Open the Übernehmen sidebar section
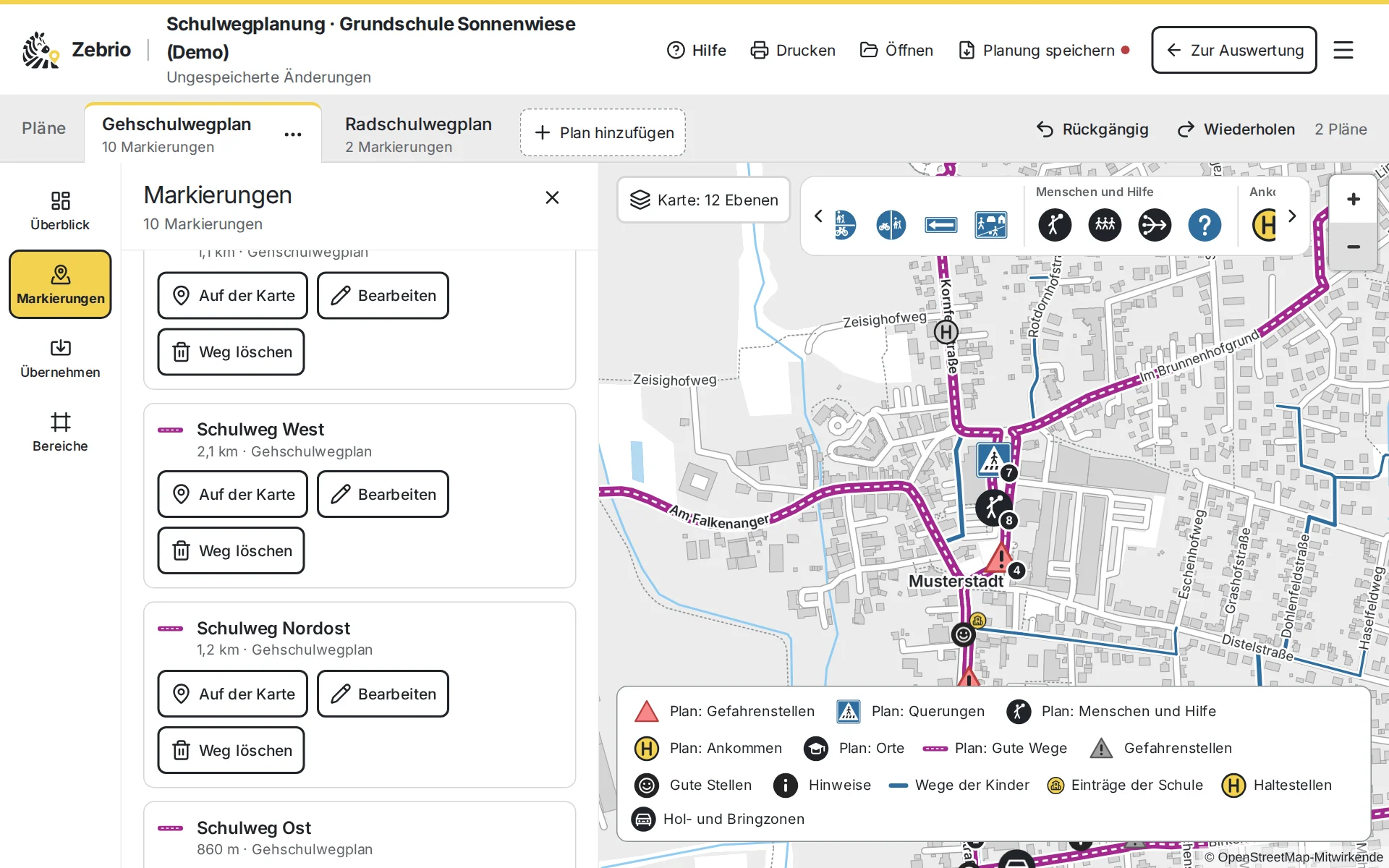The height and width of the screenshot is (868, 1389). 60,358
